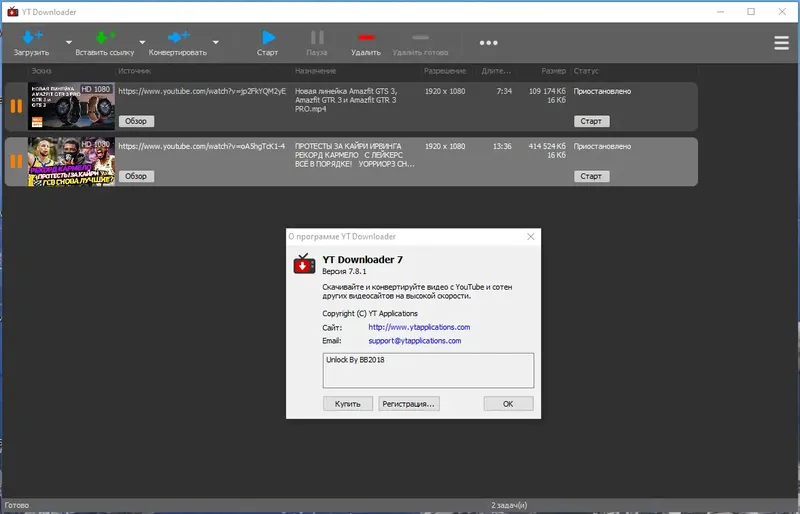
Task: Expand the Вставить ссылку dropdown arrow
Action: 142,42
